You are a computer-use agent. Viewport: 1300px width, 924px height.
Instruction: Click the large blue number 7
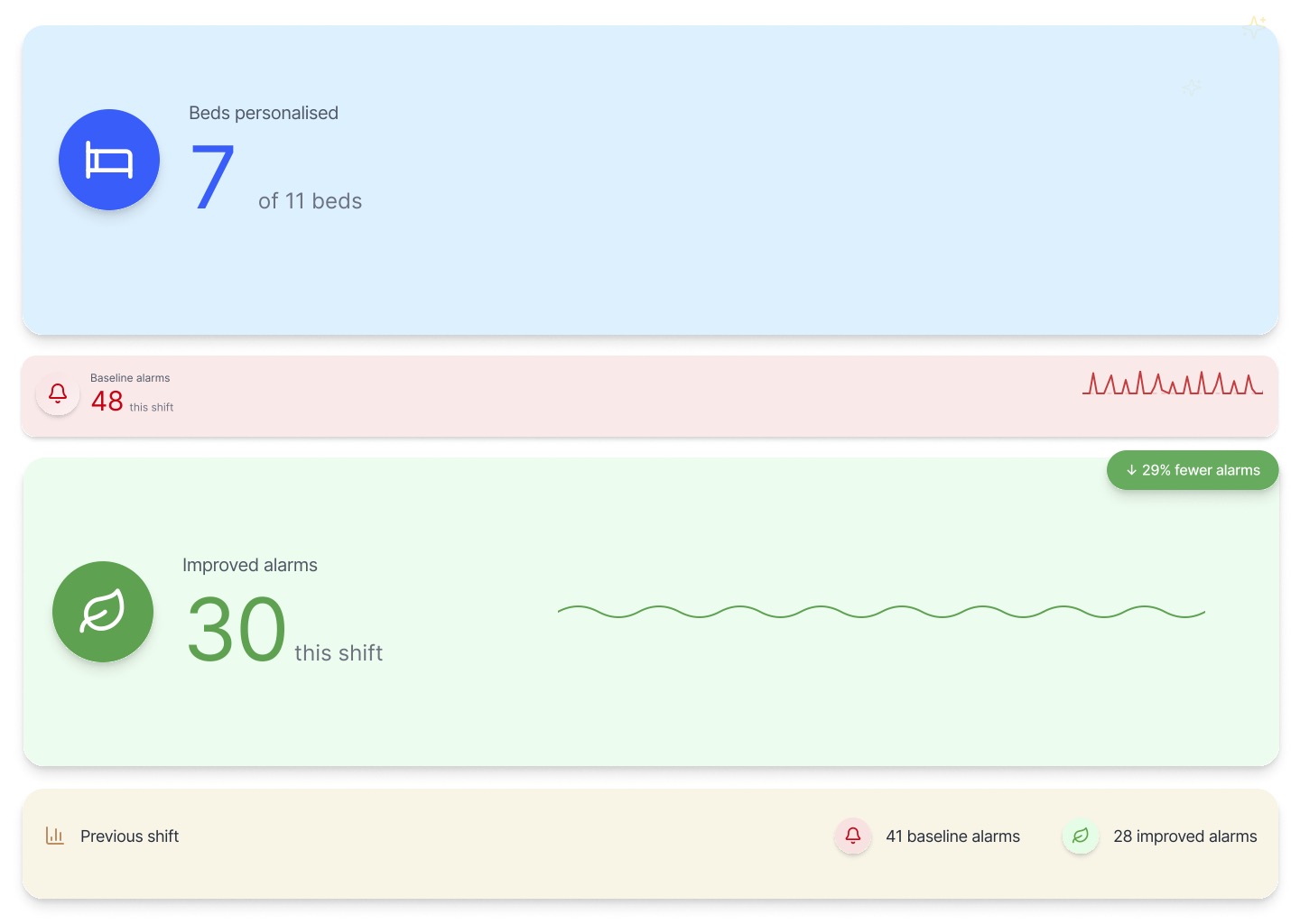point(213,177)
